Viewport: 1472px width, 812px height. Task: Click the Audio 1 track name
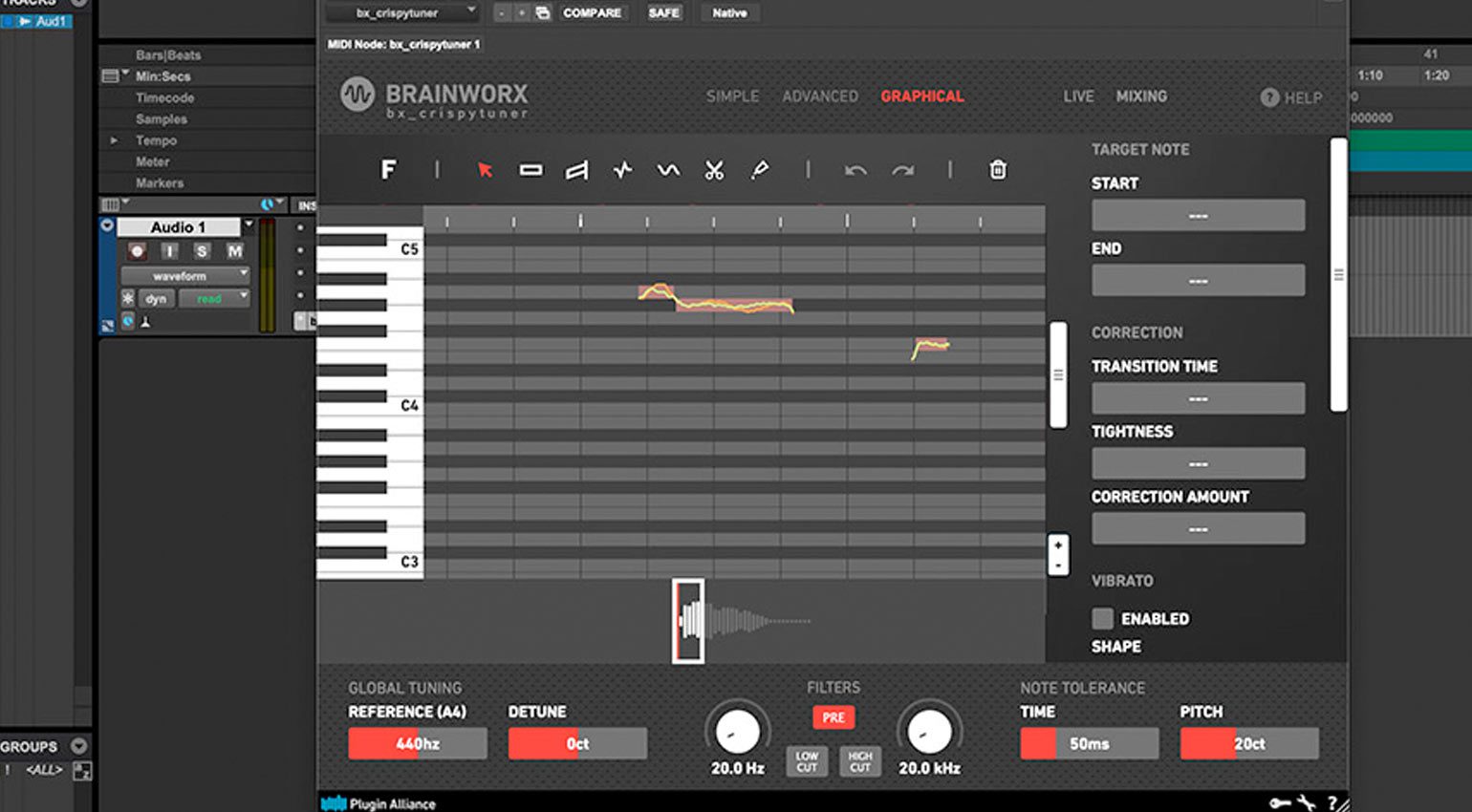pos(178,226)
